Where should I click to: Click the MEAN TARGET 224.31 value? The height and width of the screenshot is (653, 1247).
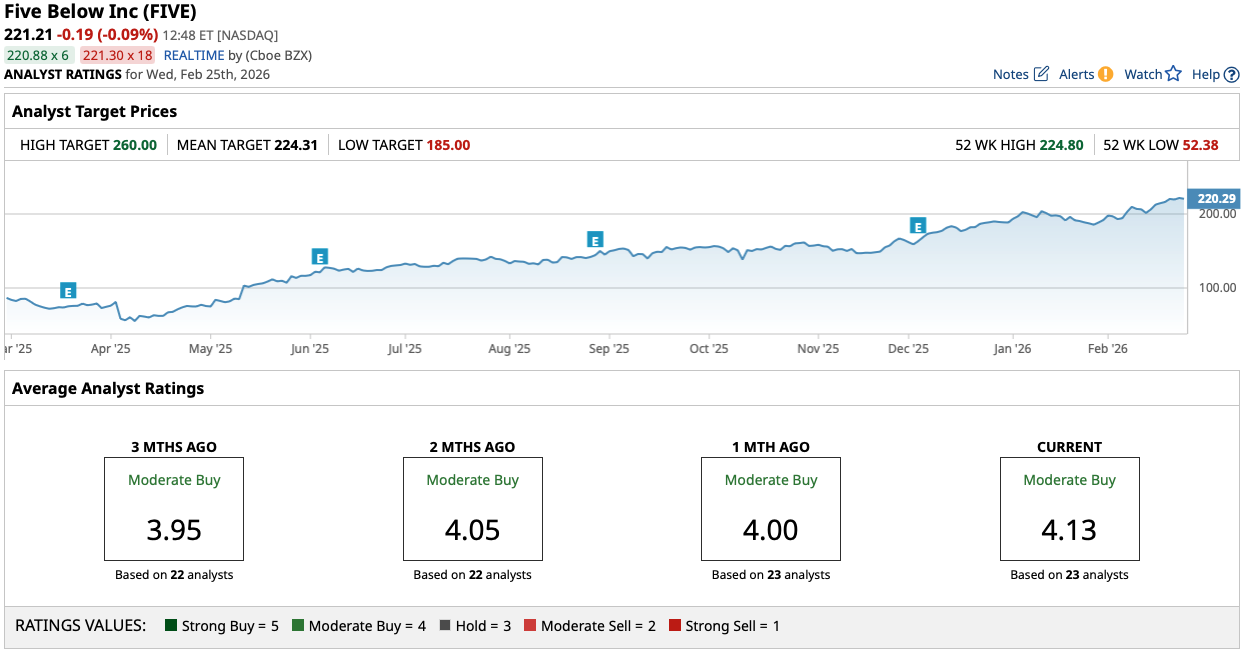[x=296, y=145]
